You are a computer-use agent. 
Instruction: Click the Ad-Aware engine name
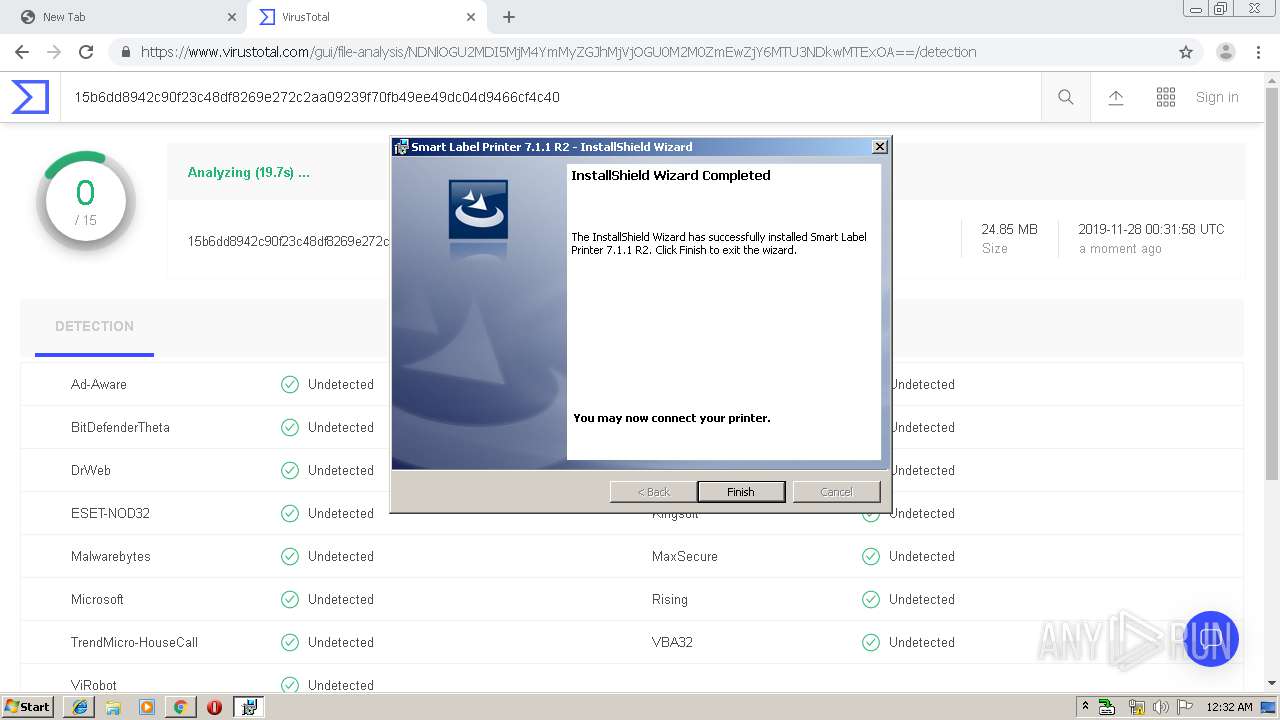click(99, 384)
